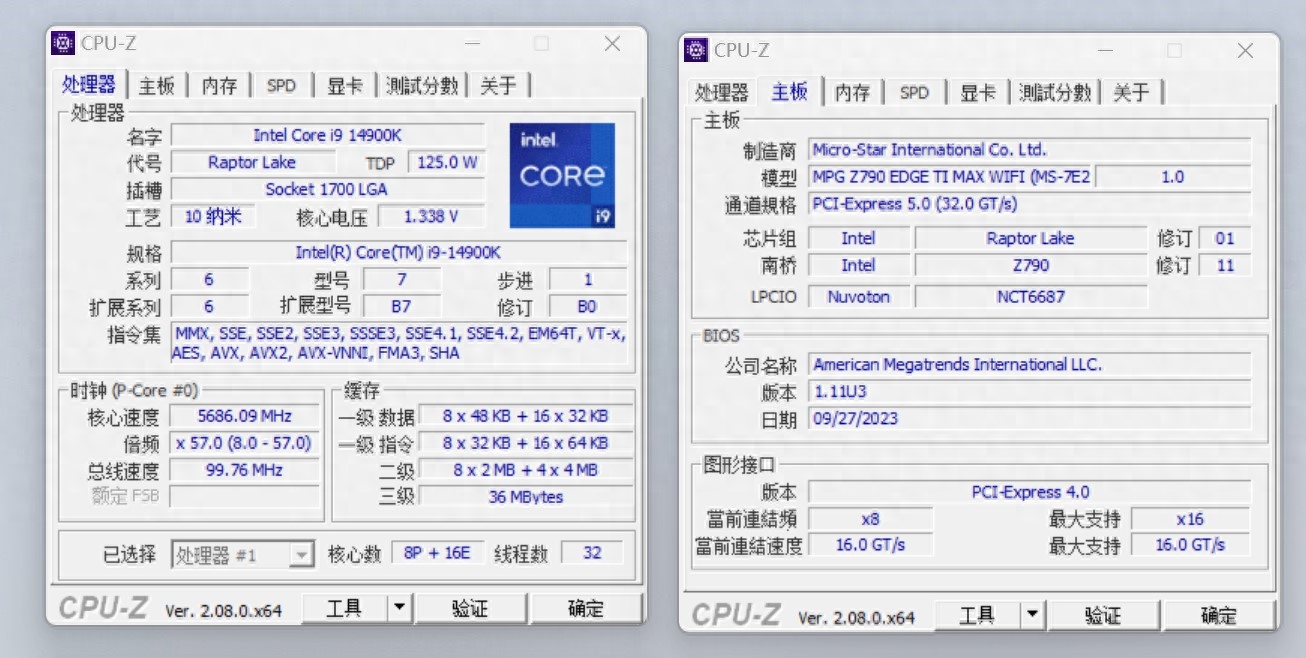Click the 10 纳米 process value
The image size is (1306, 658).
click(213, 216)
